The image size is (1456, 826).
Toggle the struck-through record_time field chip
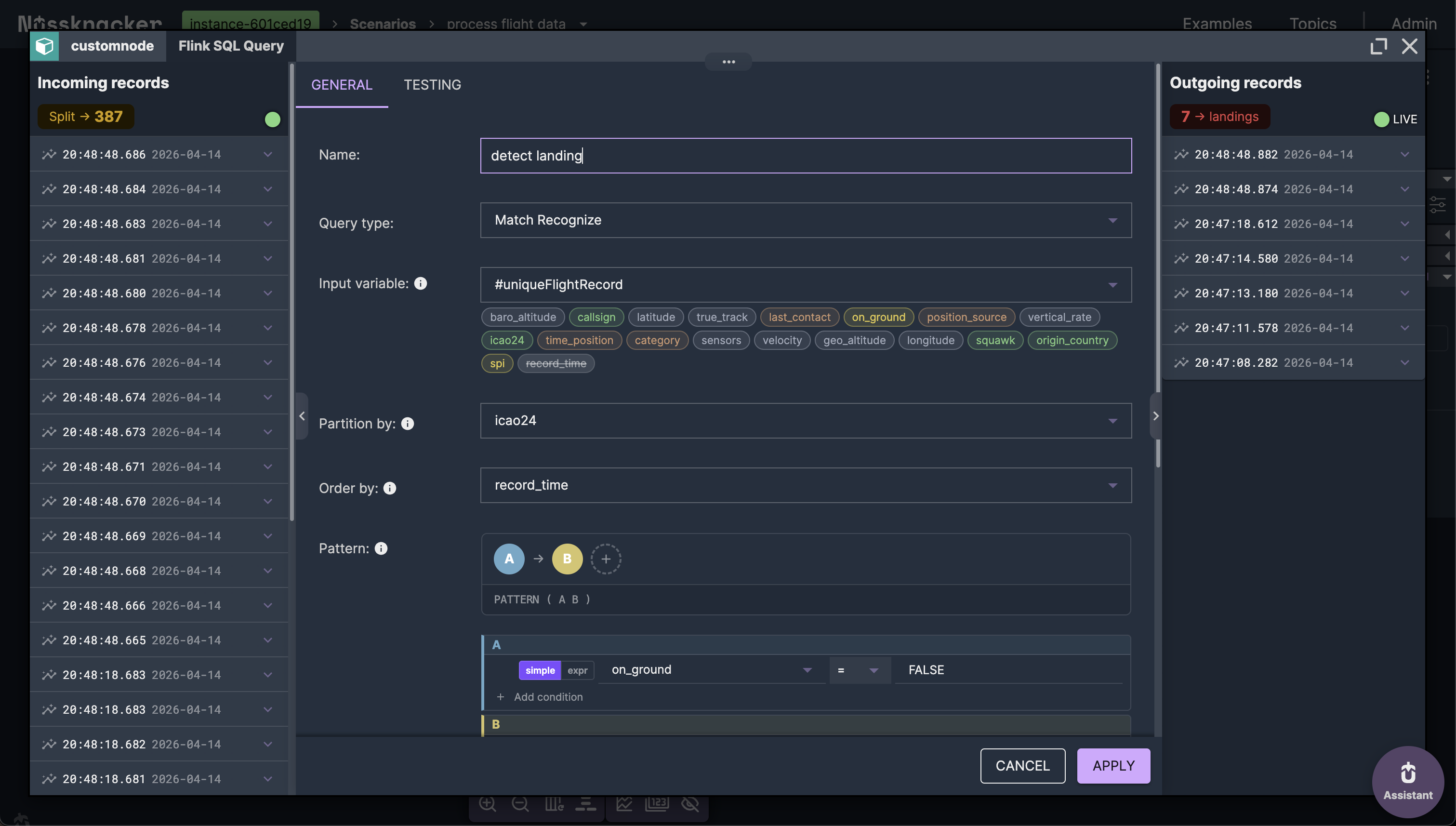click(556, 363)
